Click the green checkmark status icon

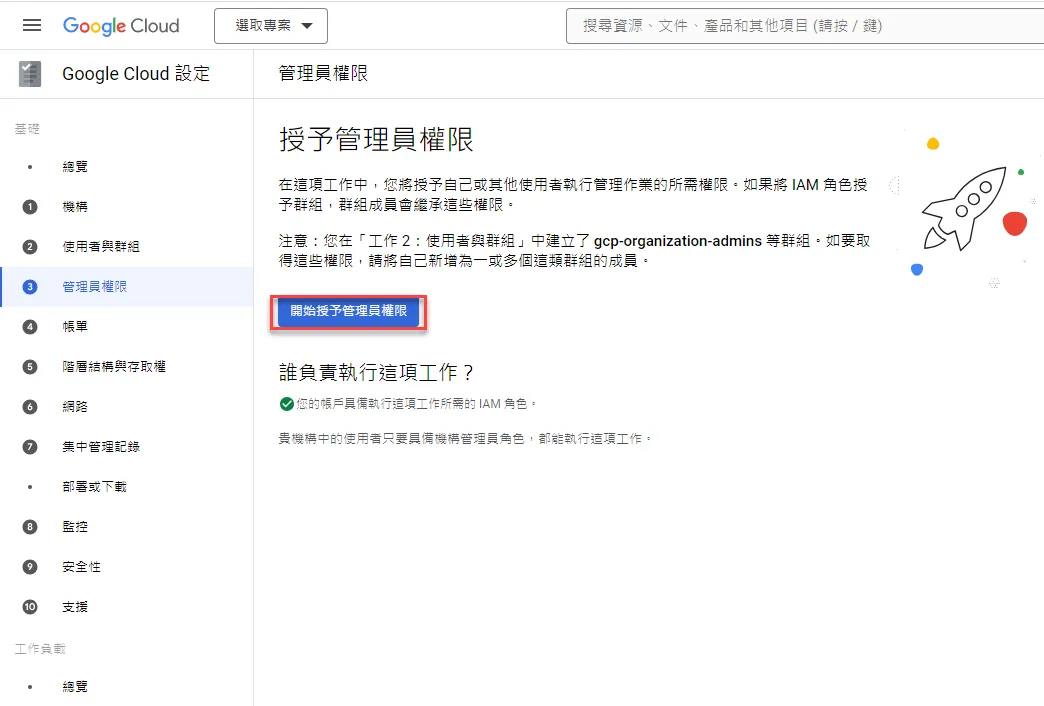[287, 404]
